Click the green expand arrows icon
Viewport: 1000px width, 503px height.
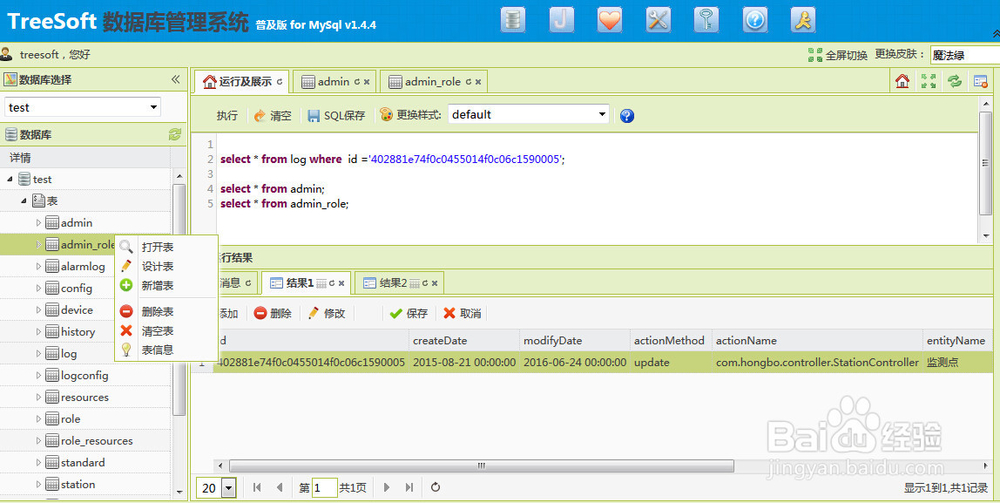point(928,81)
